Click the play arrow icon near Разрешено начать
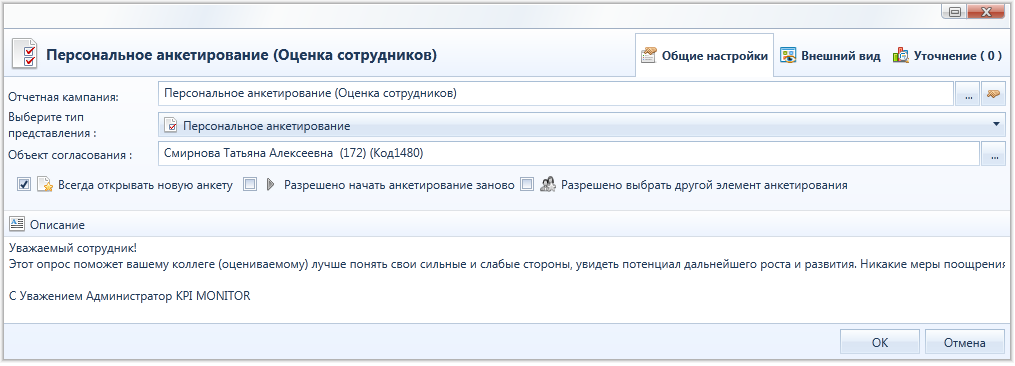1015x366 pixels. 271,185
